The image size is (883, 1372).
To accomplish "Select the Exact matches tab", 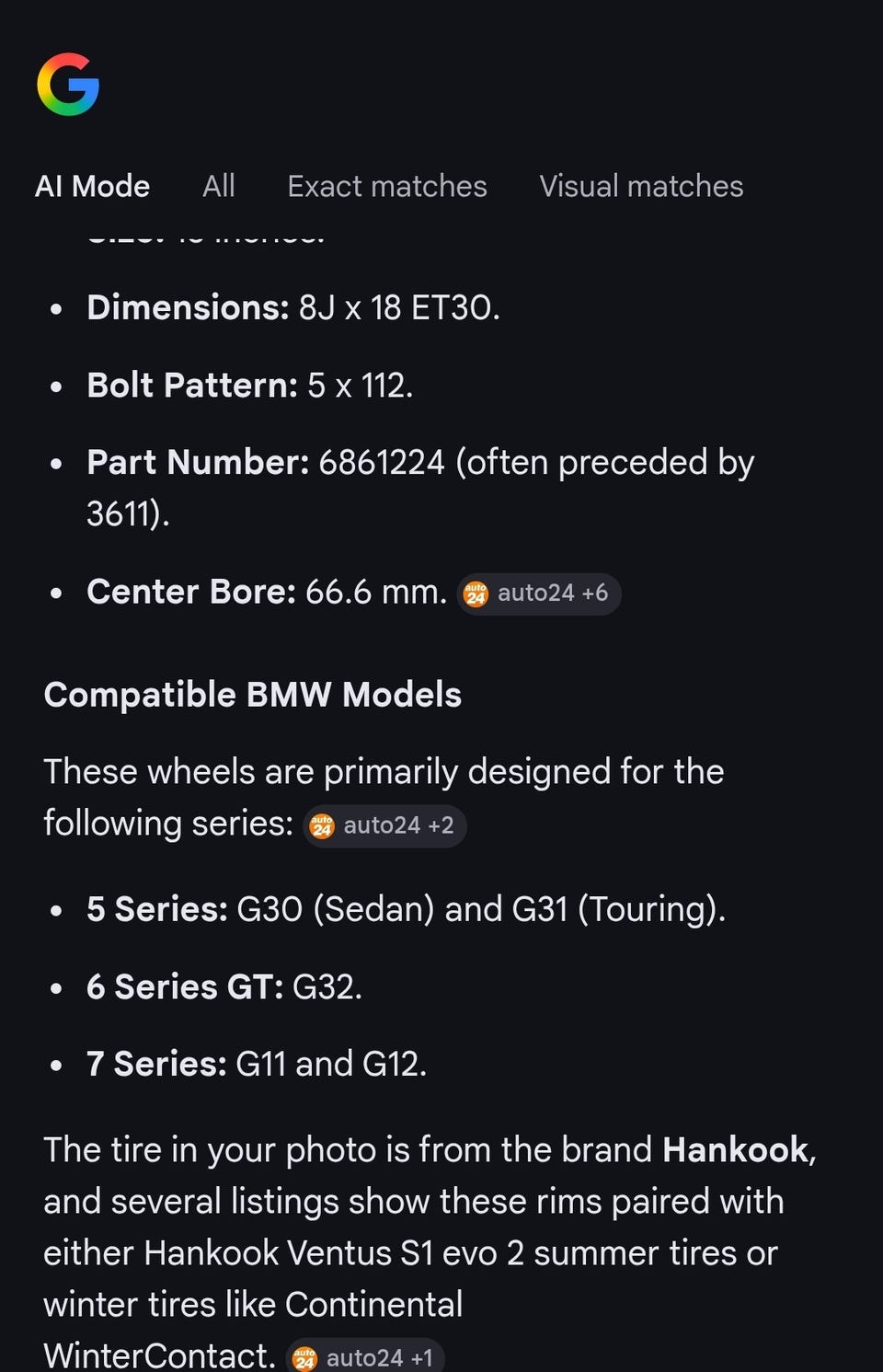I will click(x=386, y=187).
